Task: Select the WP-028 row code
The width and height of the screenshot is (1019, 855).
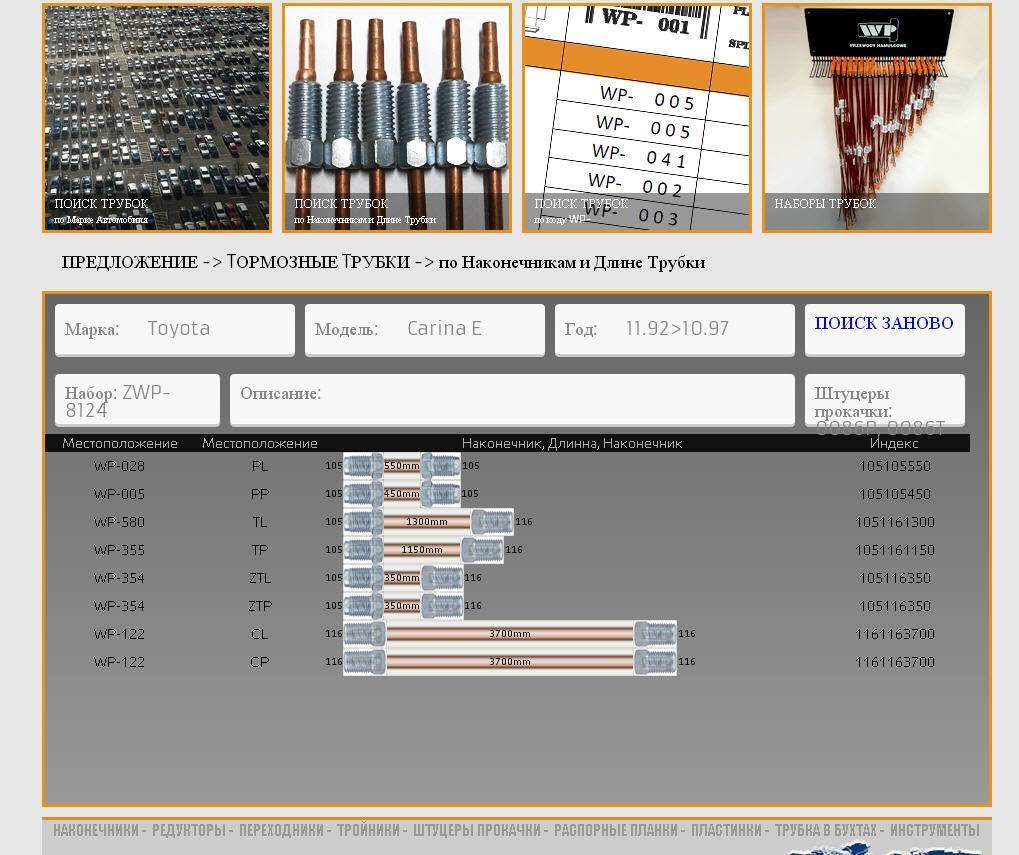Action: [x=119, y=466]
